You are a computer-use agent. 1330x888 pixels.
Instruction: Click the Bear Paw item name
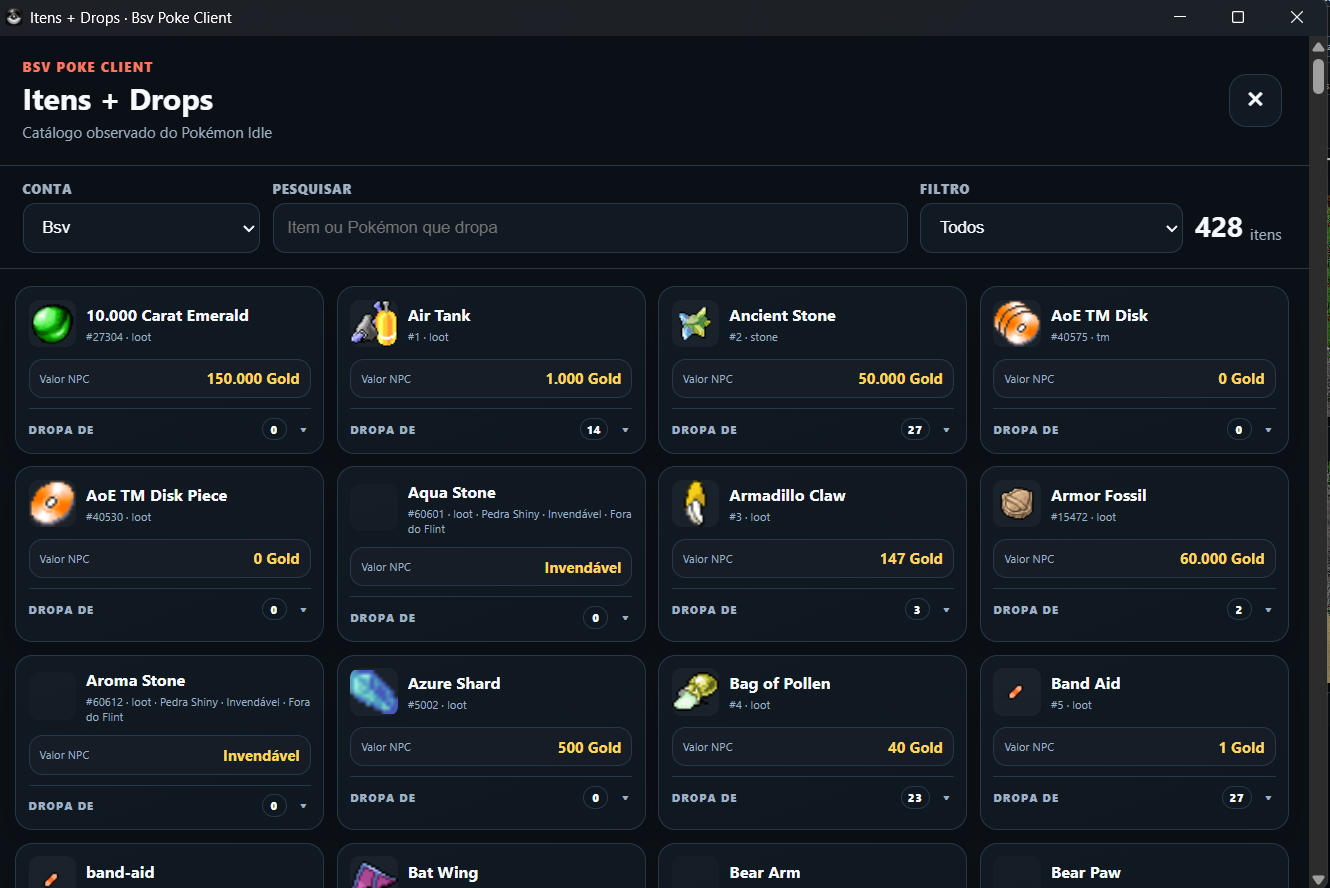(x=1086, y=873)
